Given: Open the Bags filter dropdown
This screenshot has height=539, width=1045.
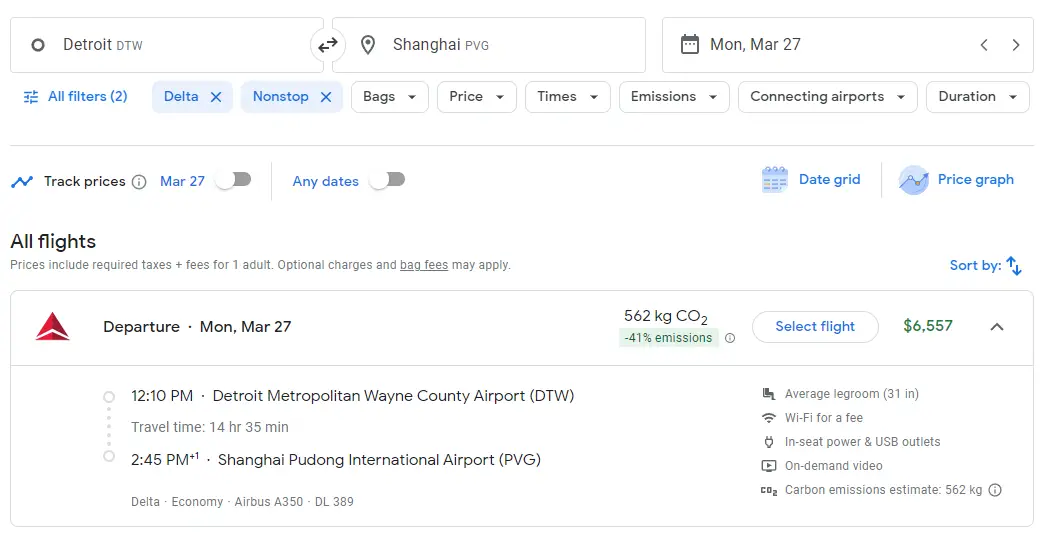Looking at the screenshot, I should tap(389, 97).
